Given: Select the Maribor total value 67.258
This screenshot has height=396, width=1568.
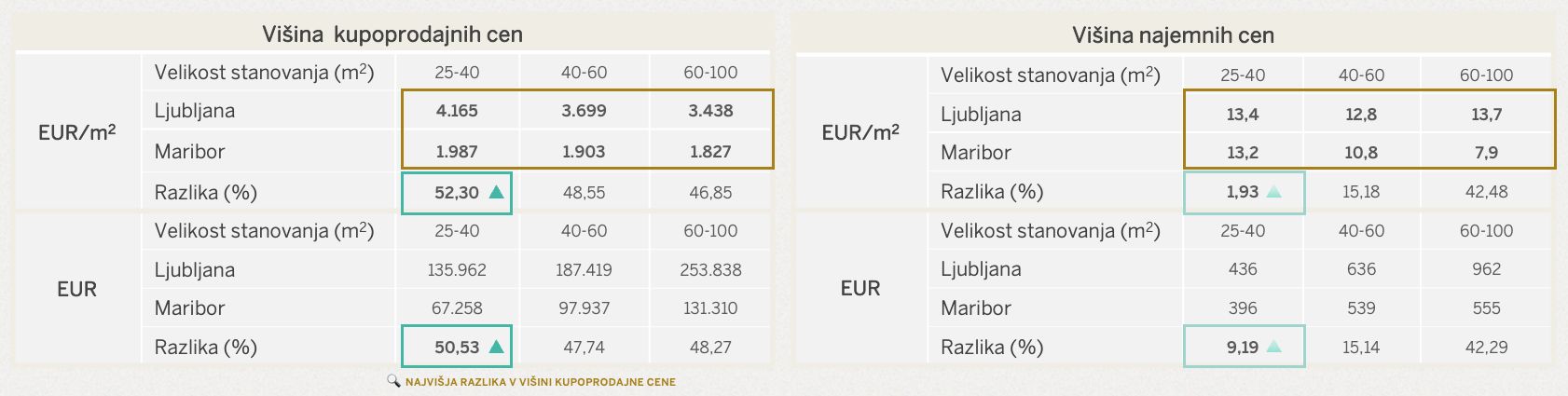Looking at the screenshot, I should point(457,308).
